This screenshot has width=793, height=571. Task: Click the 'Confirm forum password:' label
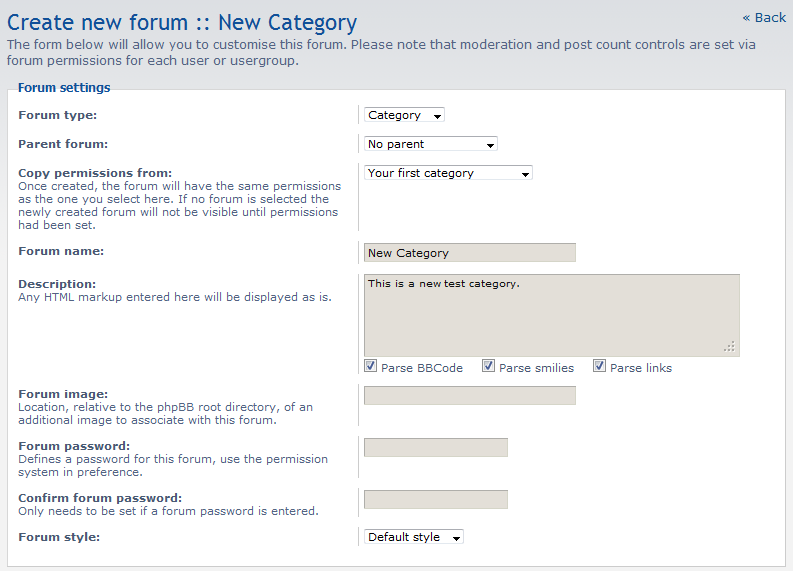tap(100, 498)
